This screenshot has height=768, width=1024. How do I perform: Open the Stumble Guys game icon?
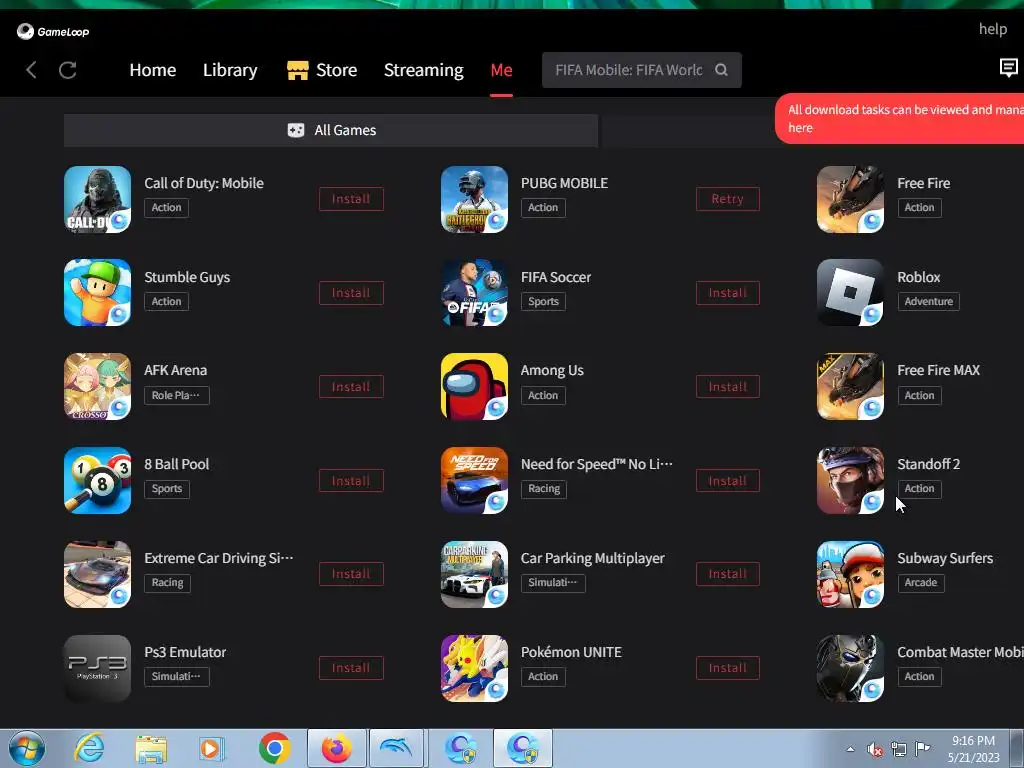tap(97, 293)
